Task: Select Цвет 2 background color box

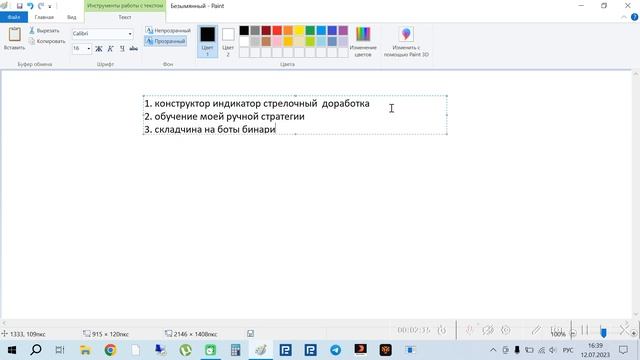Action: (x=228, y=41)
